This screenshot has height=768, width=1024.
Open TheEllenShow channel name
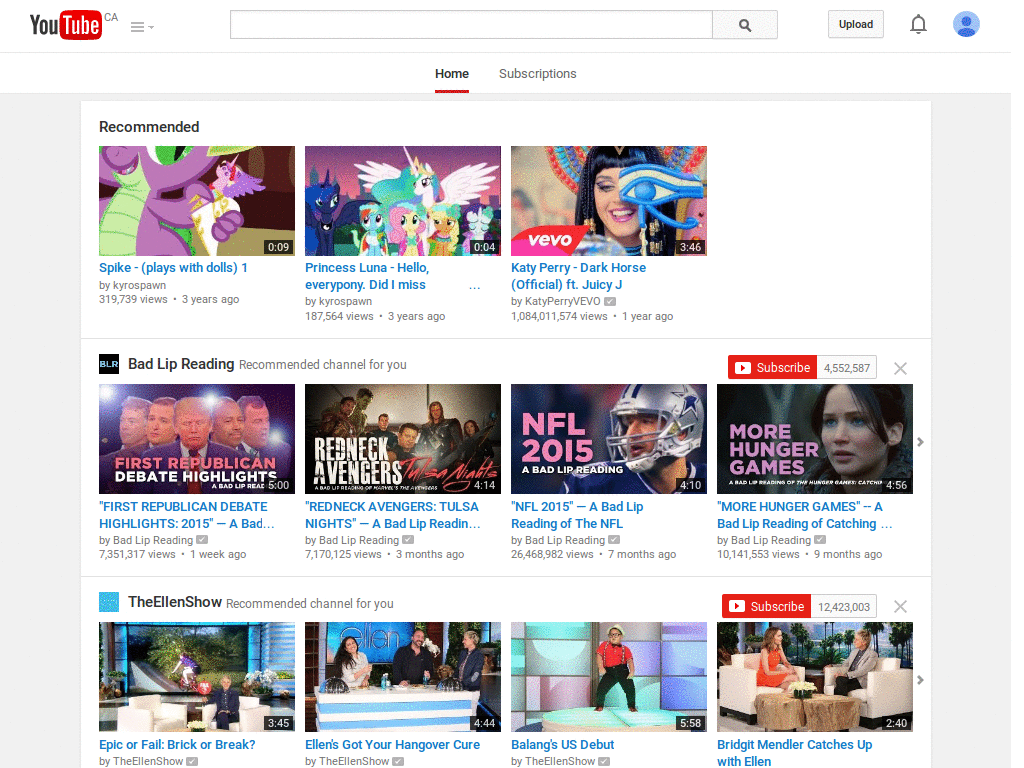175,602
